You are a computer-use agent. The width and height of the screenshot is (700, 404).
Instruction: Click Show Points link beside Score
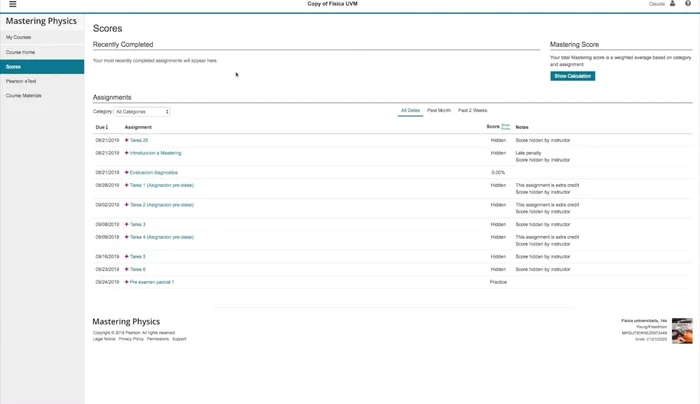pyautogui.click(x=505, y=127)
